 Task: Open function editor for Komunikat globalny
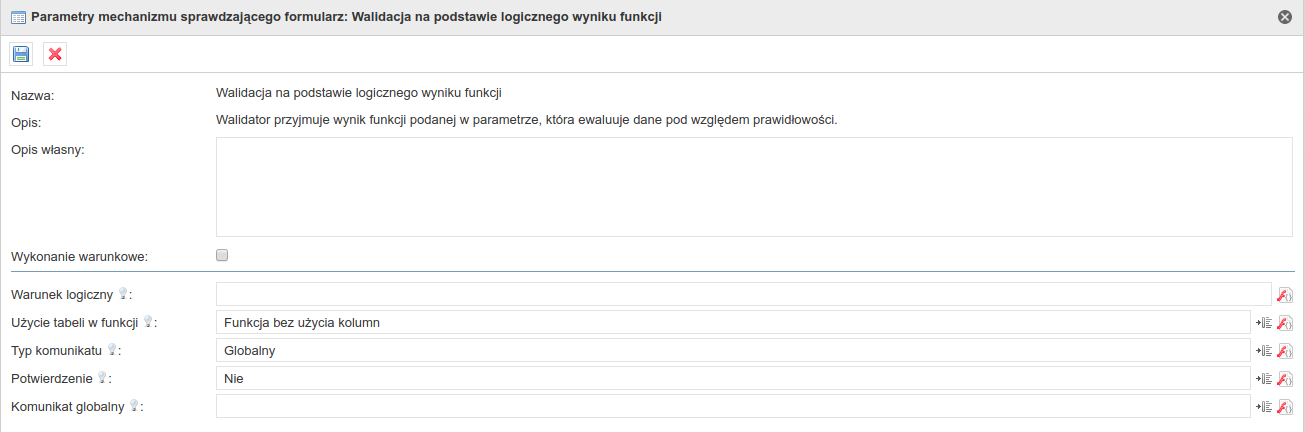(1285, 406)
